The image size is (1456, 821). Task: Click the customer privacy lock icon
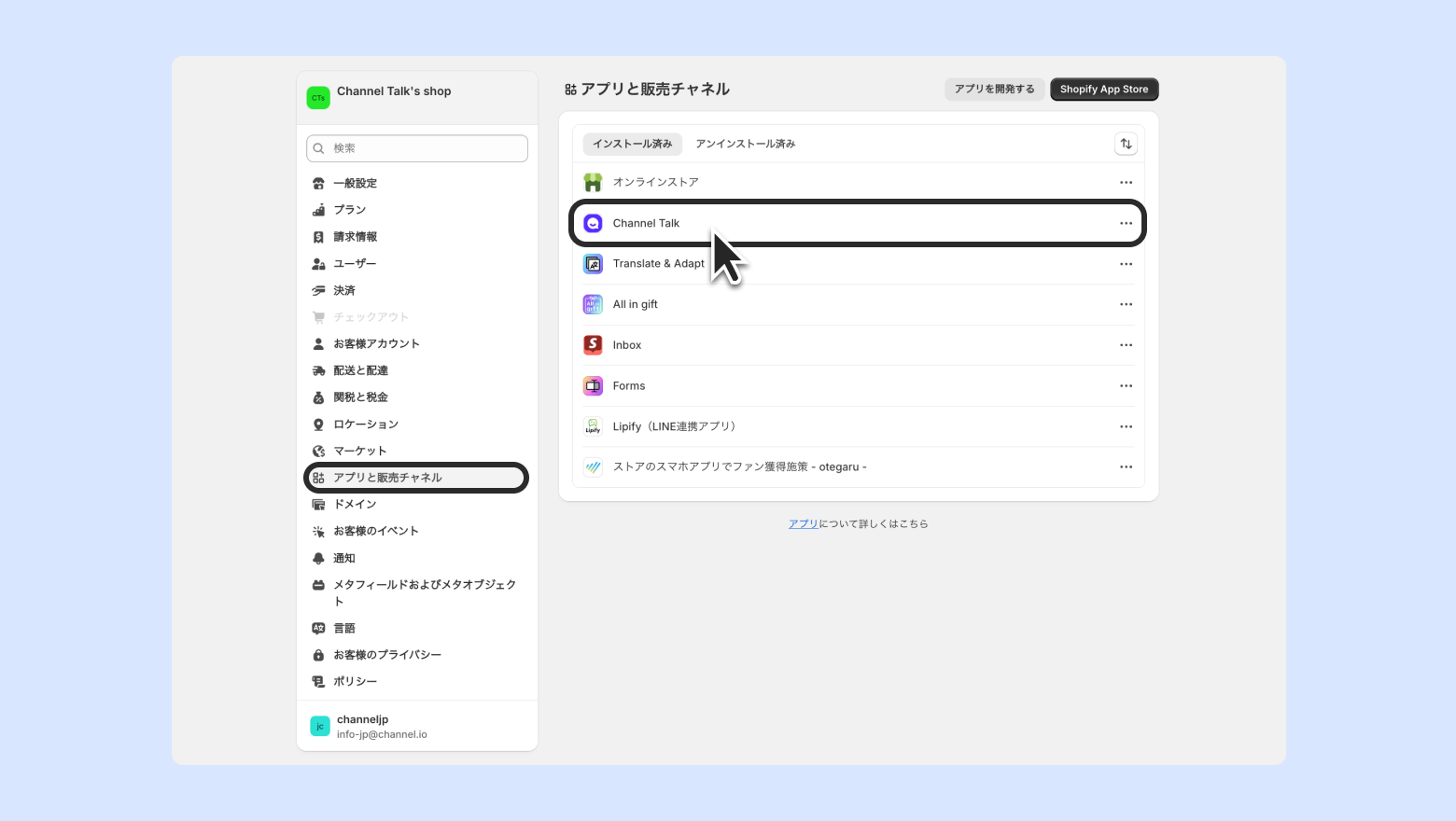coord(318,655)
